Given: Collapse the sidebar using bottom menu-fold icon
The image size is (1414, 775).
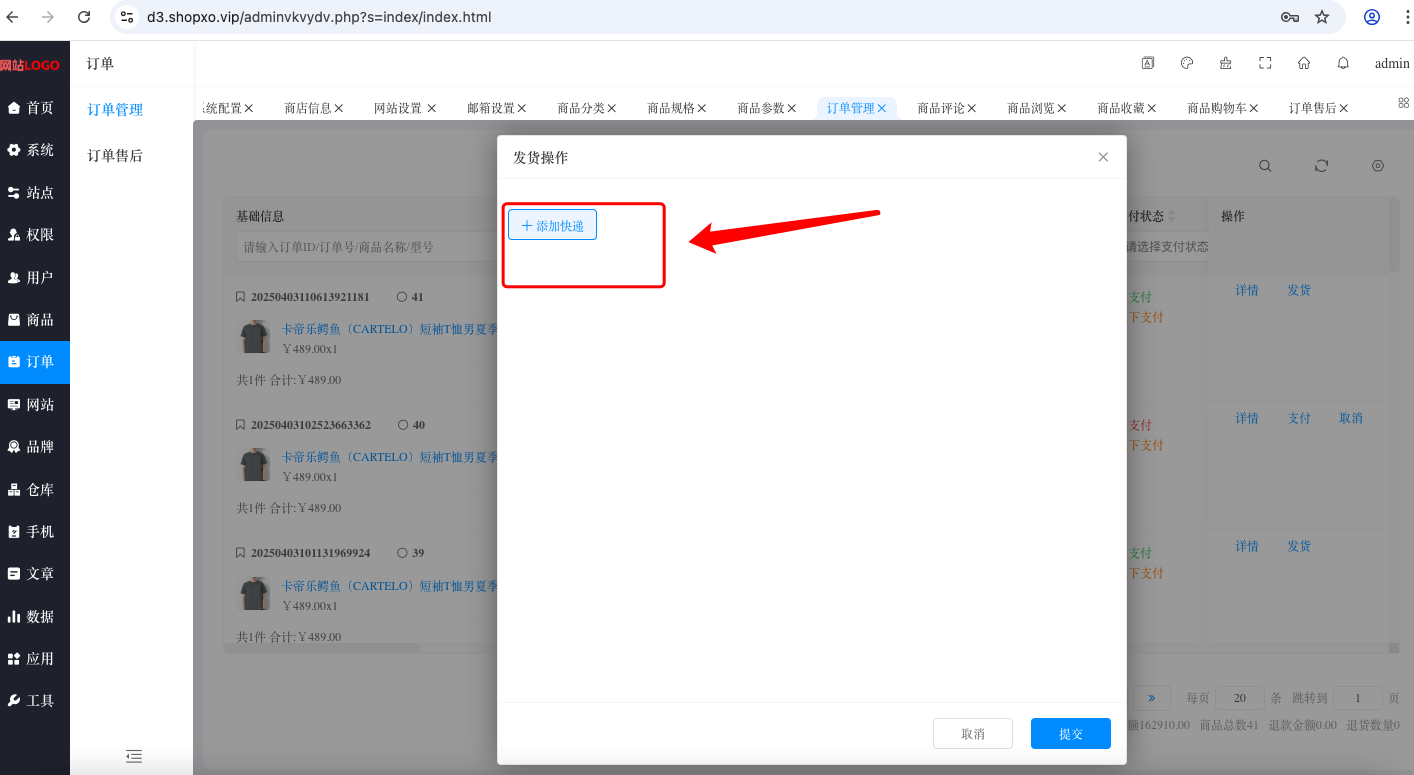Looking at the screenshot, I should (134, 756).
